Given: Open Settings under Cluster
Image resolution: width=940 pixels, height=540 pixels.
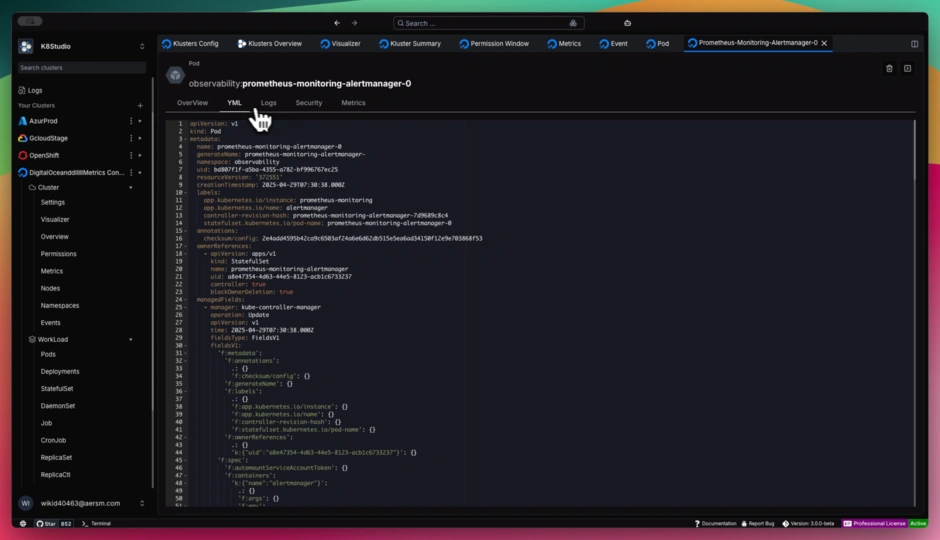Looking at the screenshot, I should (53, 203).
